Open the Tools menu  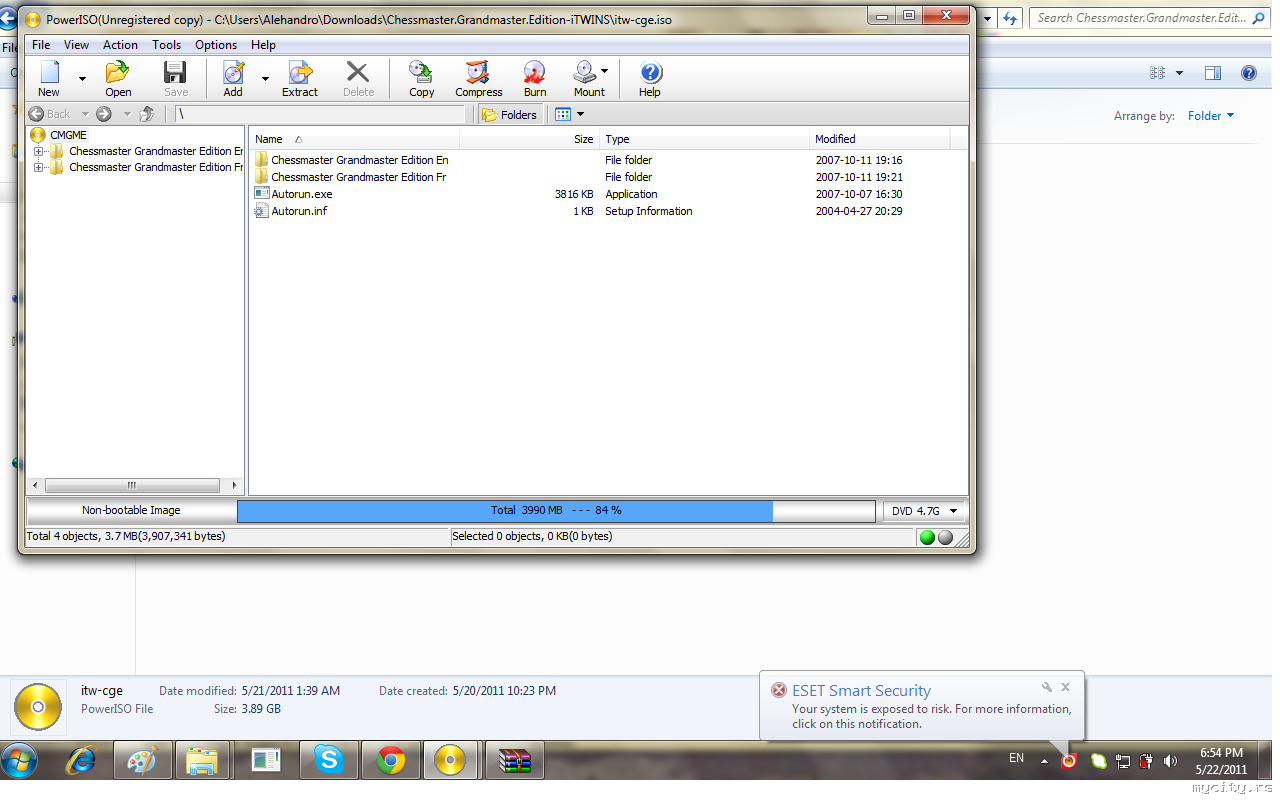point(167,45)
